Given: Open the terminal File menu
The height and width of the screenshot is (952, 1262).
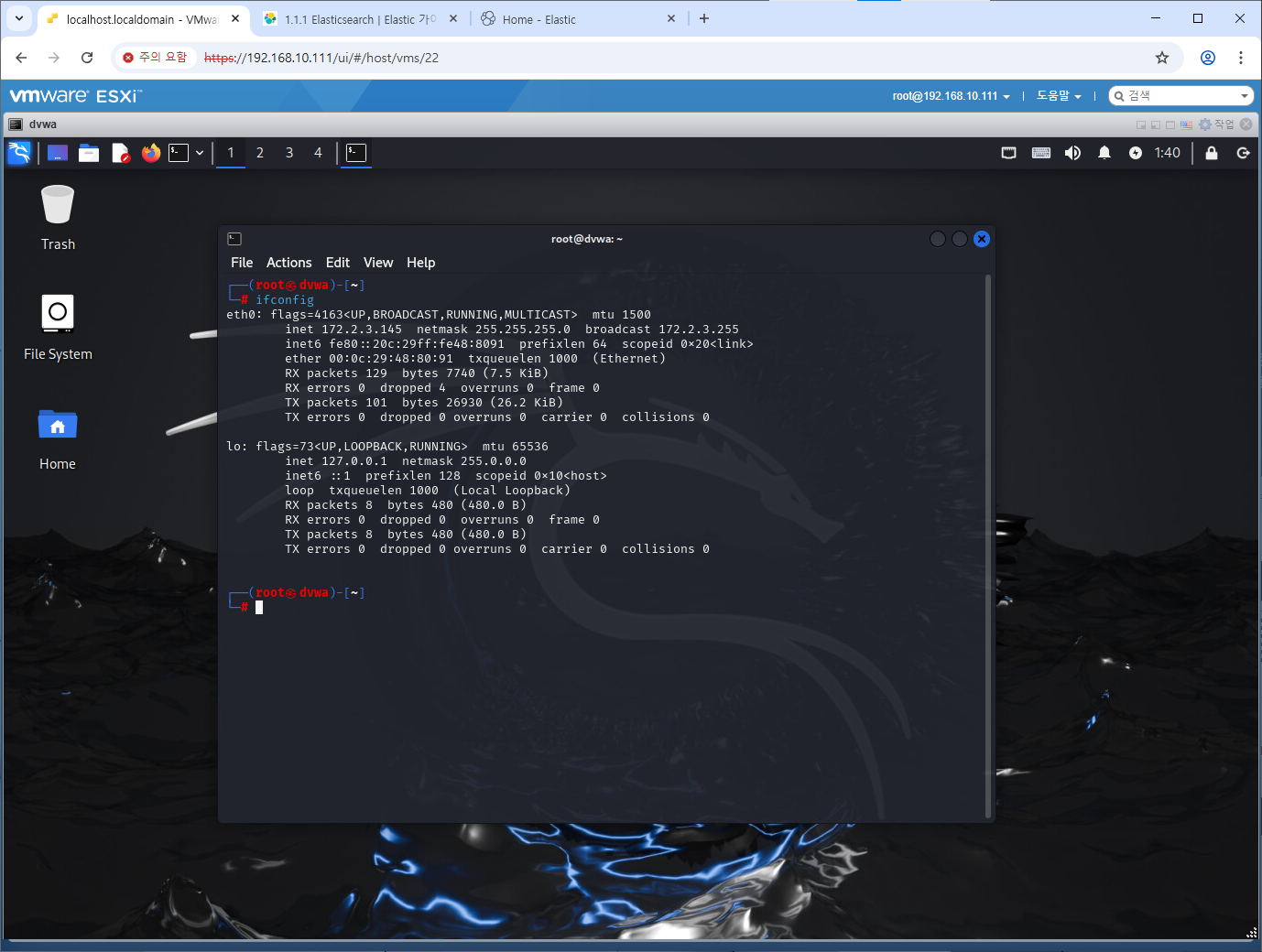Looking at the screenshot, I should point(242,263).
